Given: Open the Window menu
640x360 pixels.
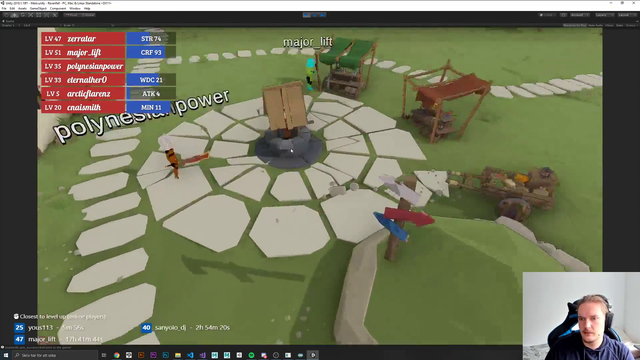Looking at the screenshot, I should click(75, 8).
